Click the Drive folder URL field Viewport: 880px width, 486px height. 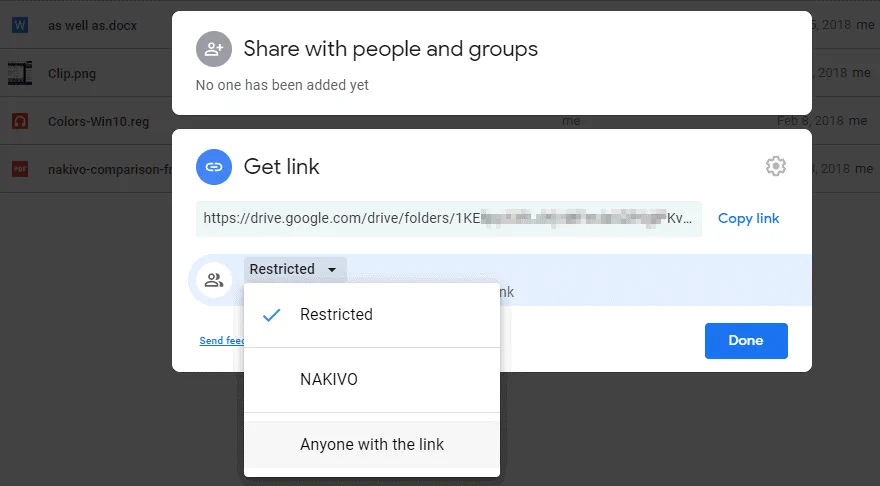[x=448, y=218]
